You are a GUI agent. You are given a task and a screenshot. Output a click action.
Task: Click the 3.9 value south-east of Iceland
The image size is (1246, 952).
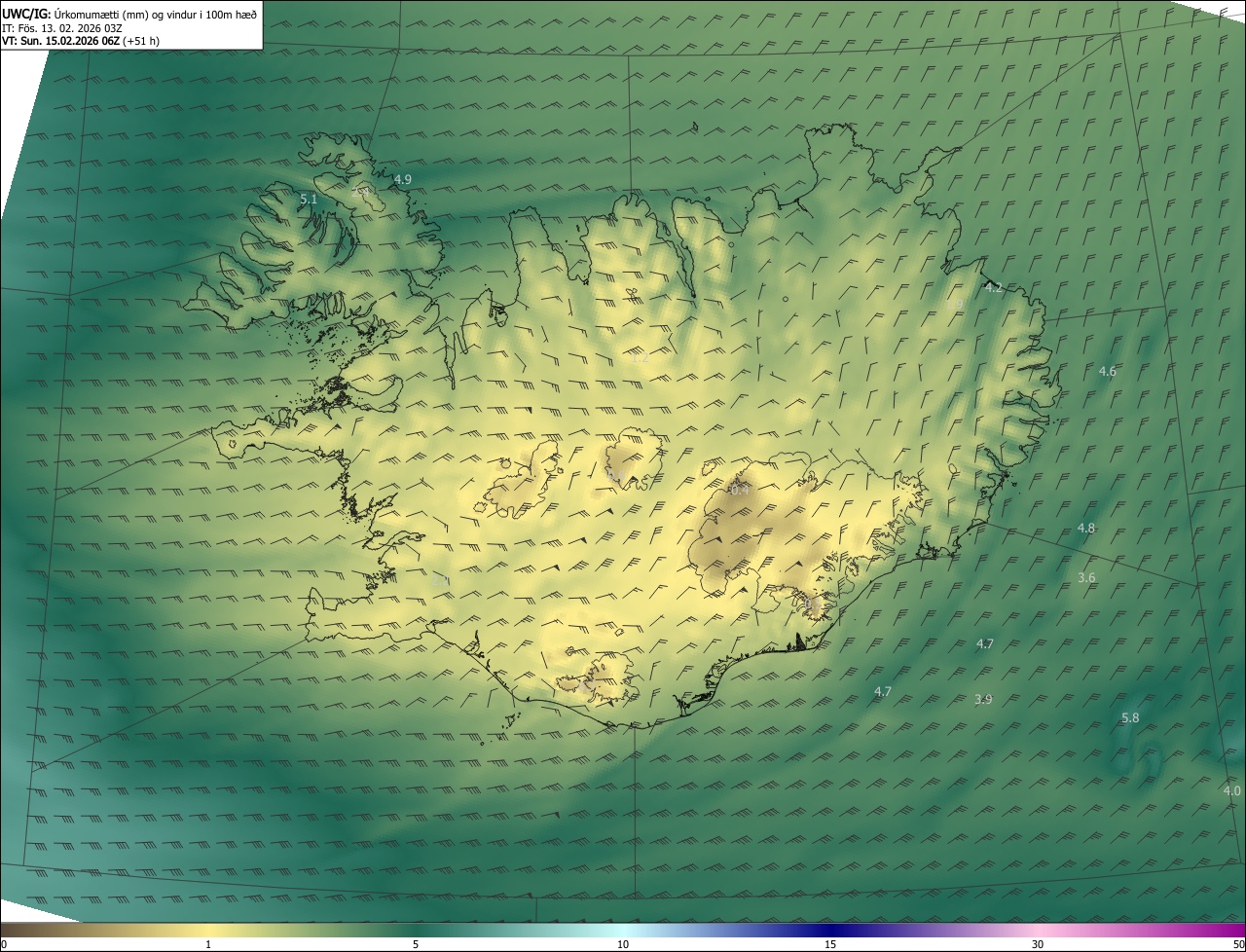tap(983, 699)
